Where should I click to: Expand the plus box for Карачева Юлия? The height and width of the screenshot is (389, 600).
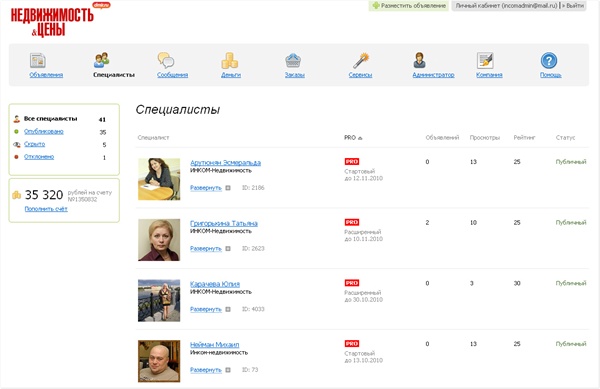[x=228, y=309]
